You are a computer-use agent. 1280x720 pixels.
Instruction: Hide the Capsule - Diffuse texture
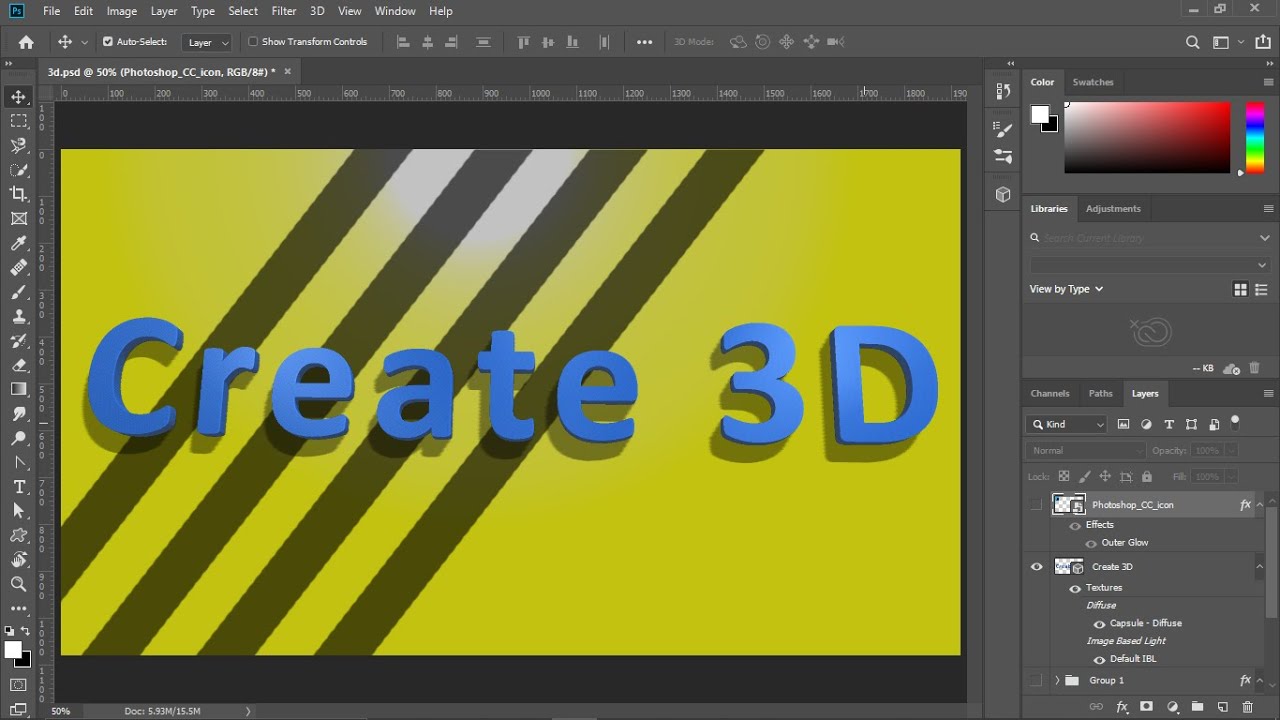(x=1099, y=623)
